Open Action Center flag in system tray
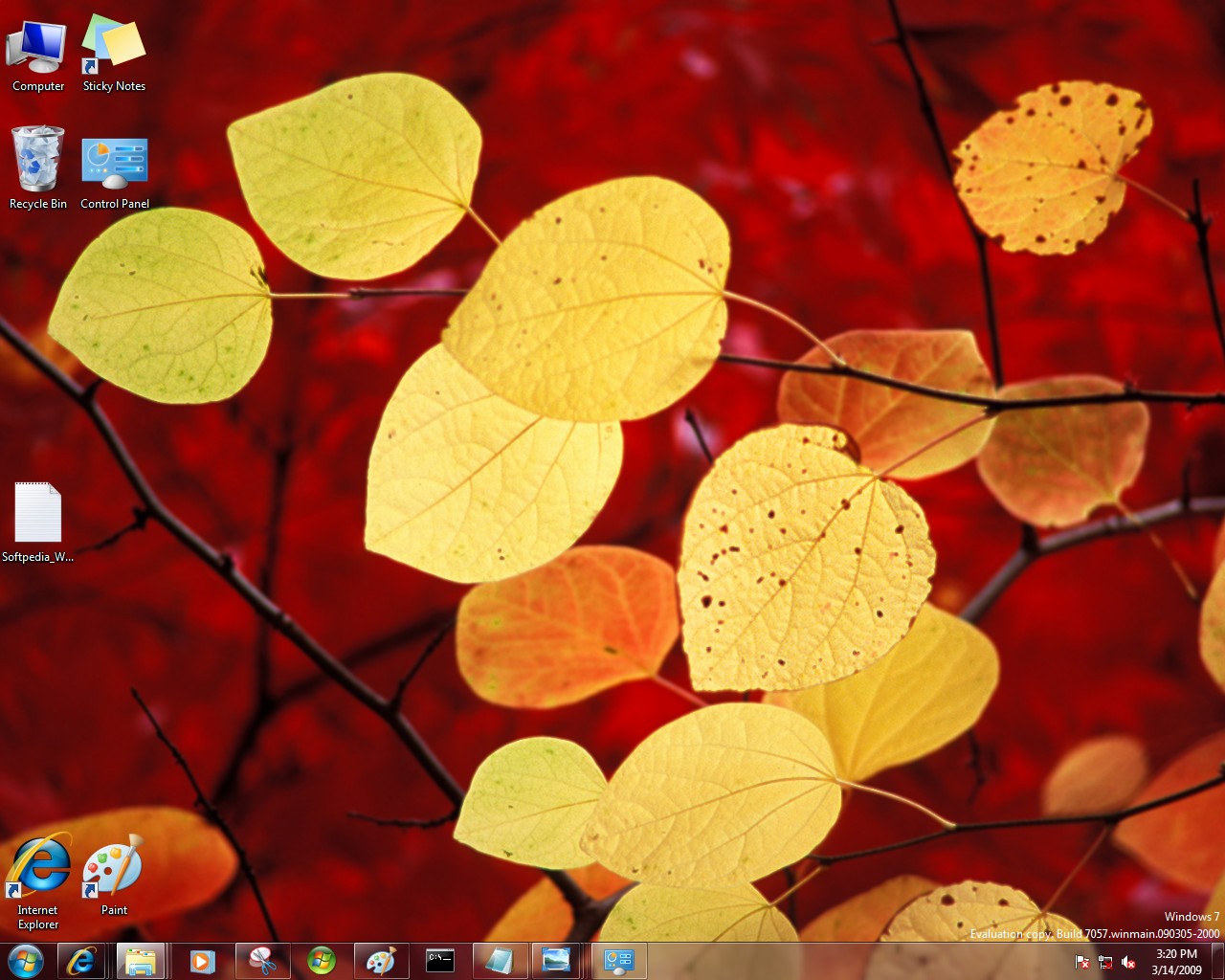The image size is (1225, 980). [x=1082, y=962]
